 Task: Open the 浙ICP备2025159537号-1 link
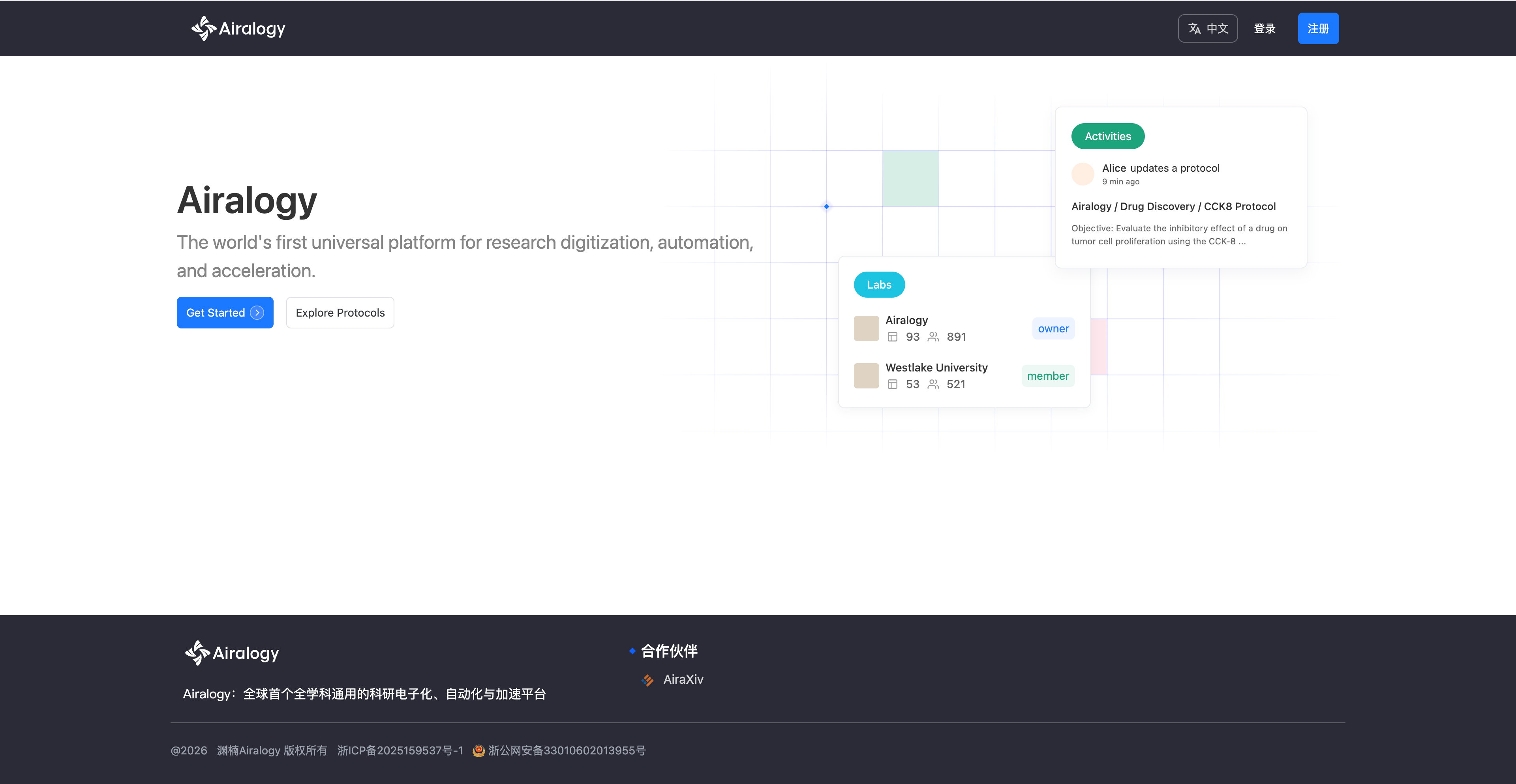click(400, 750)
